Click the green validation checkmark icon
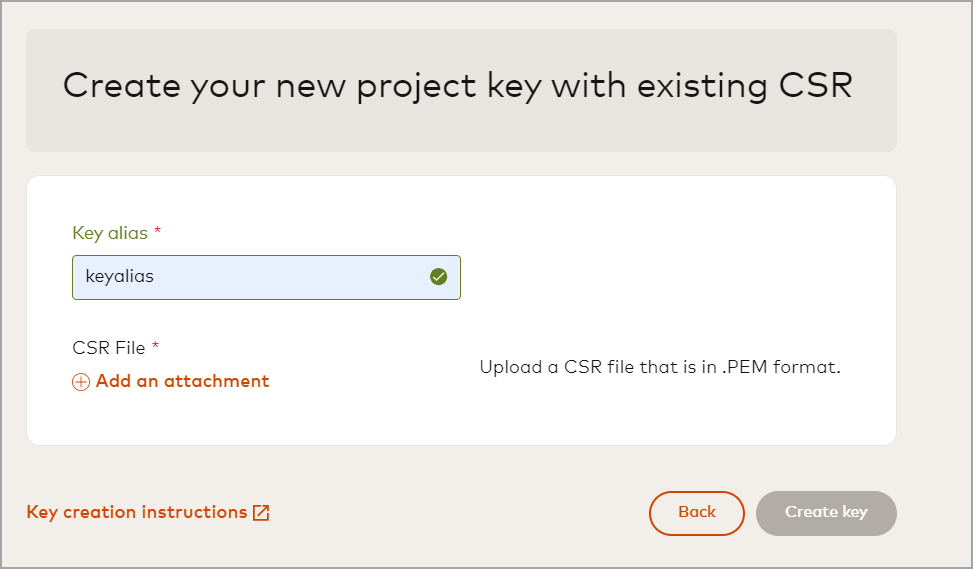The width and height of the screenshot is (973, 569). coord(438,277)
